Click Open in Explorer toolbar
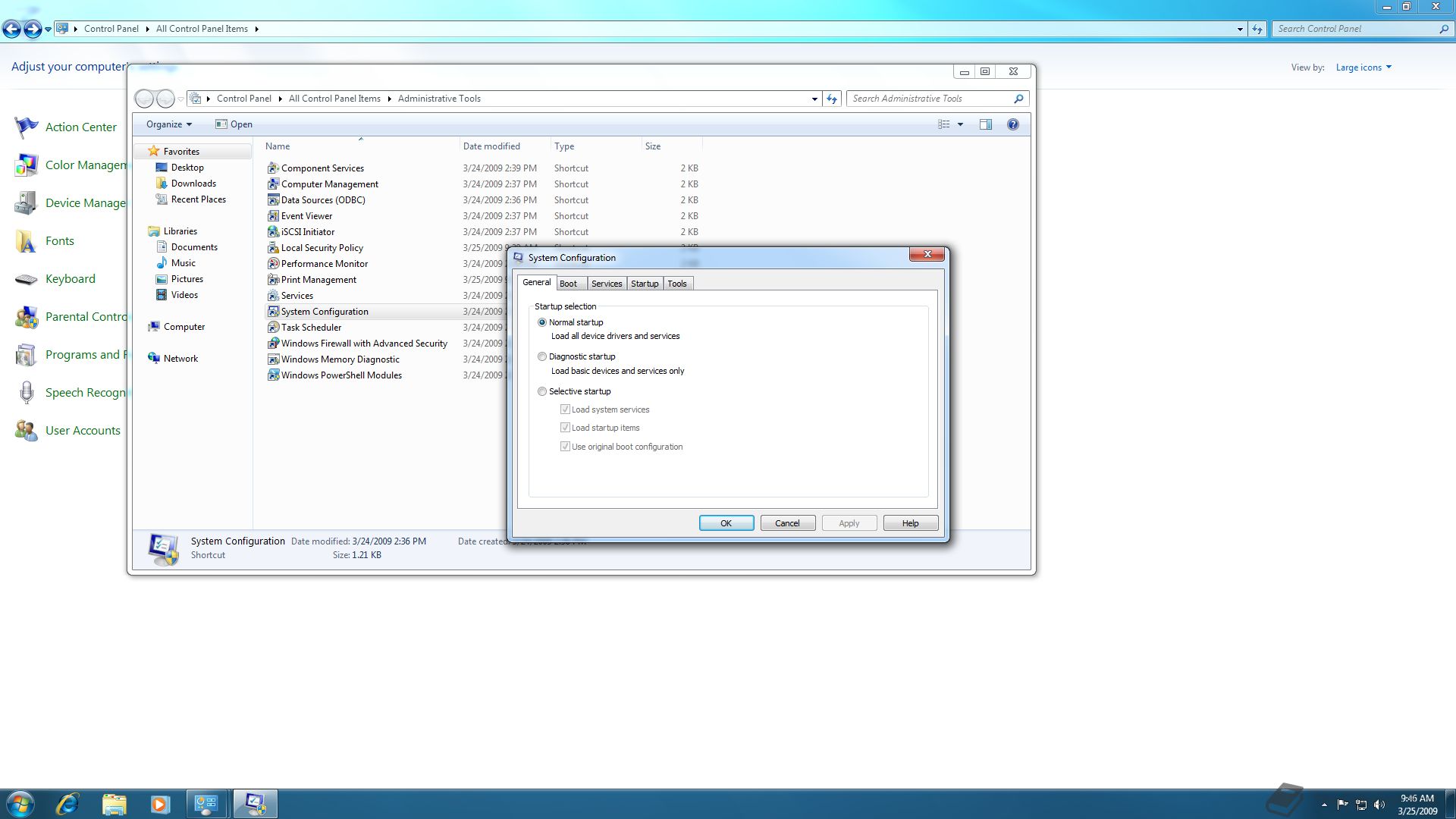 234,124
